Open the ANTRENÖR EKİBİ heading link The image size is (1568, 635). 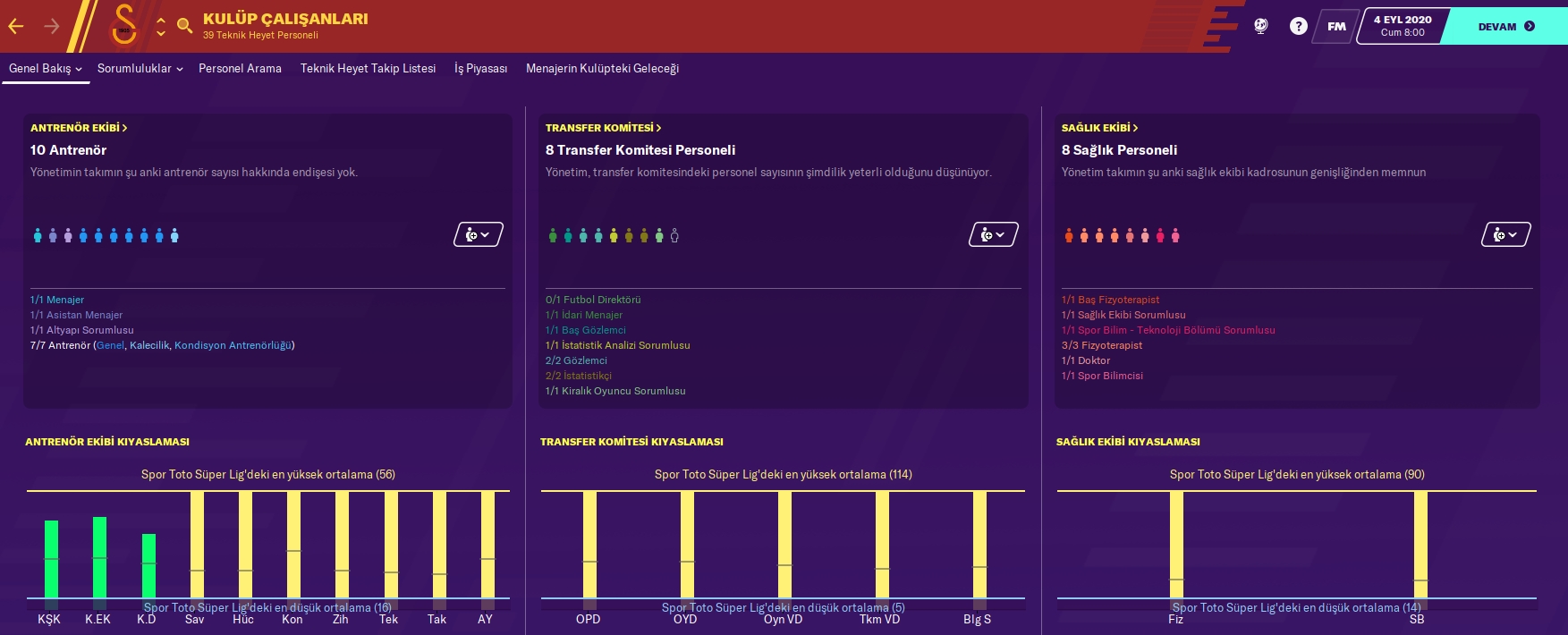(x=79, y=128)
